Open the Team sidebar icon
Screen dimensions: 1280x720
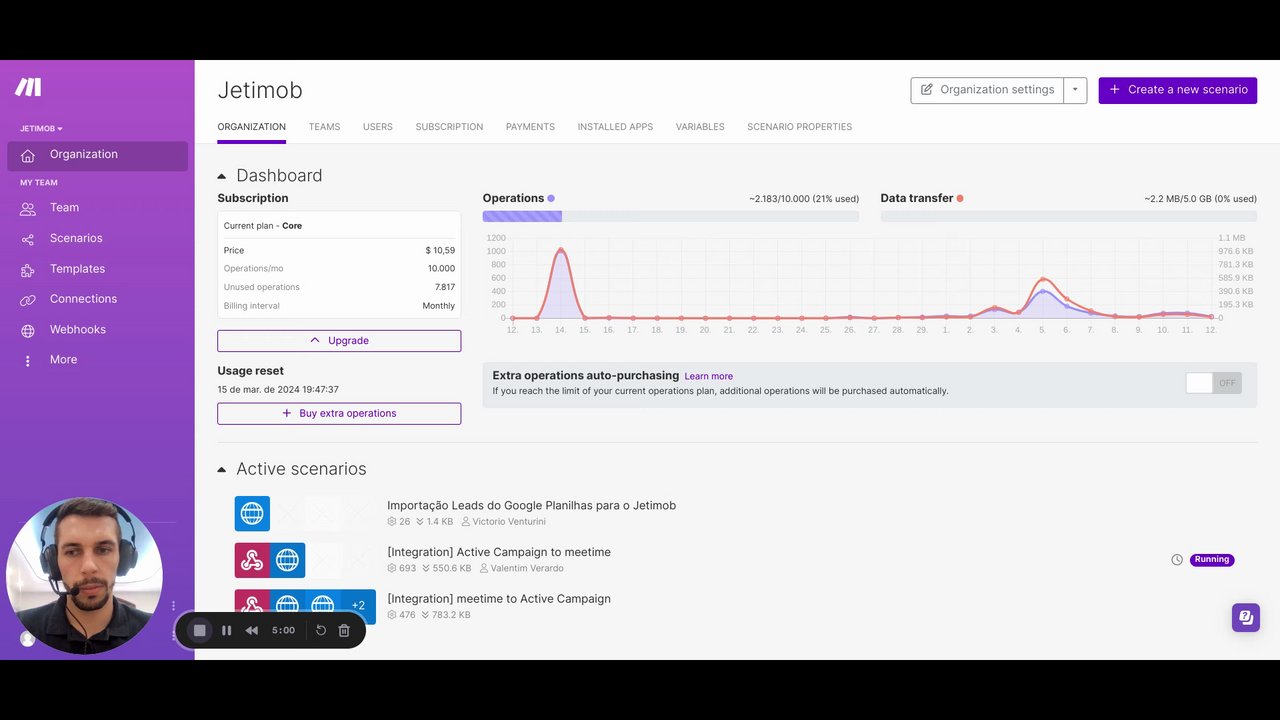click(x=28, y=208)
